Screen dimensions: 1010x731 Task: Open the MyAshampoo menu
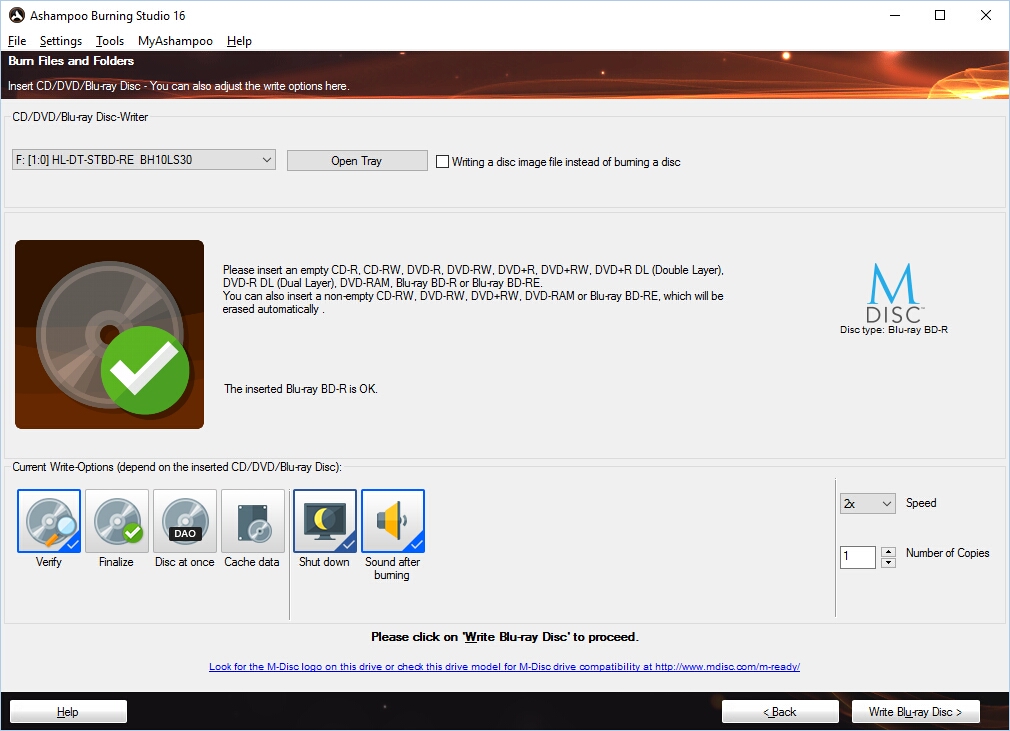175,41
